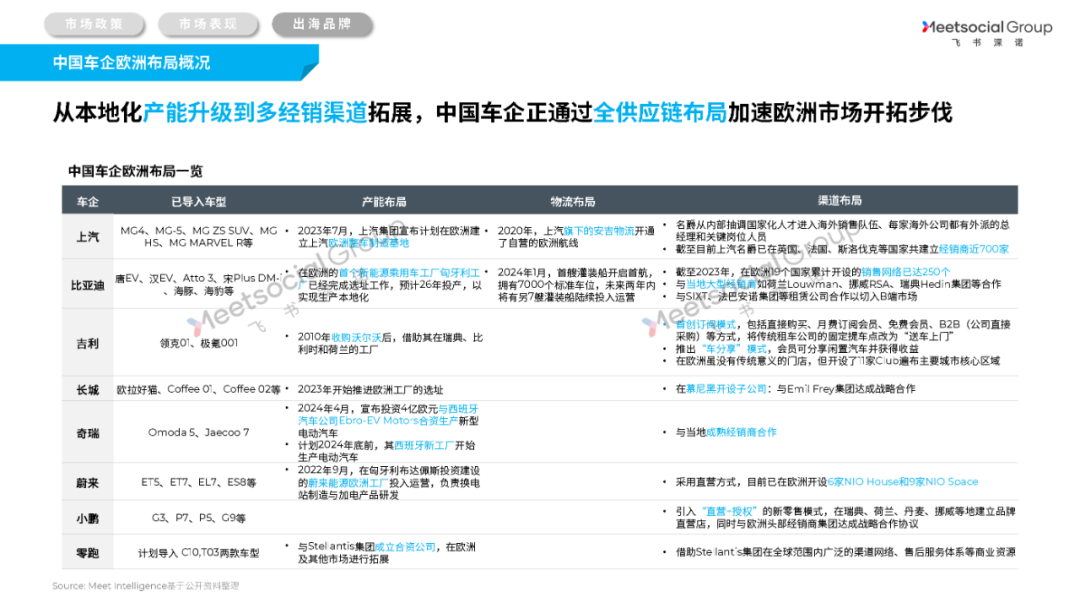Viewport: 1080px width, 608px height.
Task: Select the 出海品牌 tab pill
Action: point(322,24)
